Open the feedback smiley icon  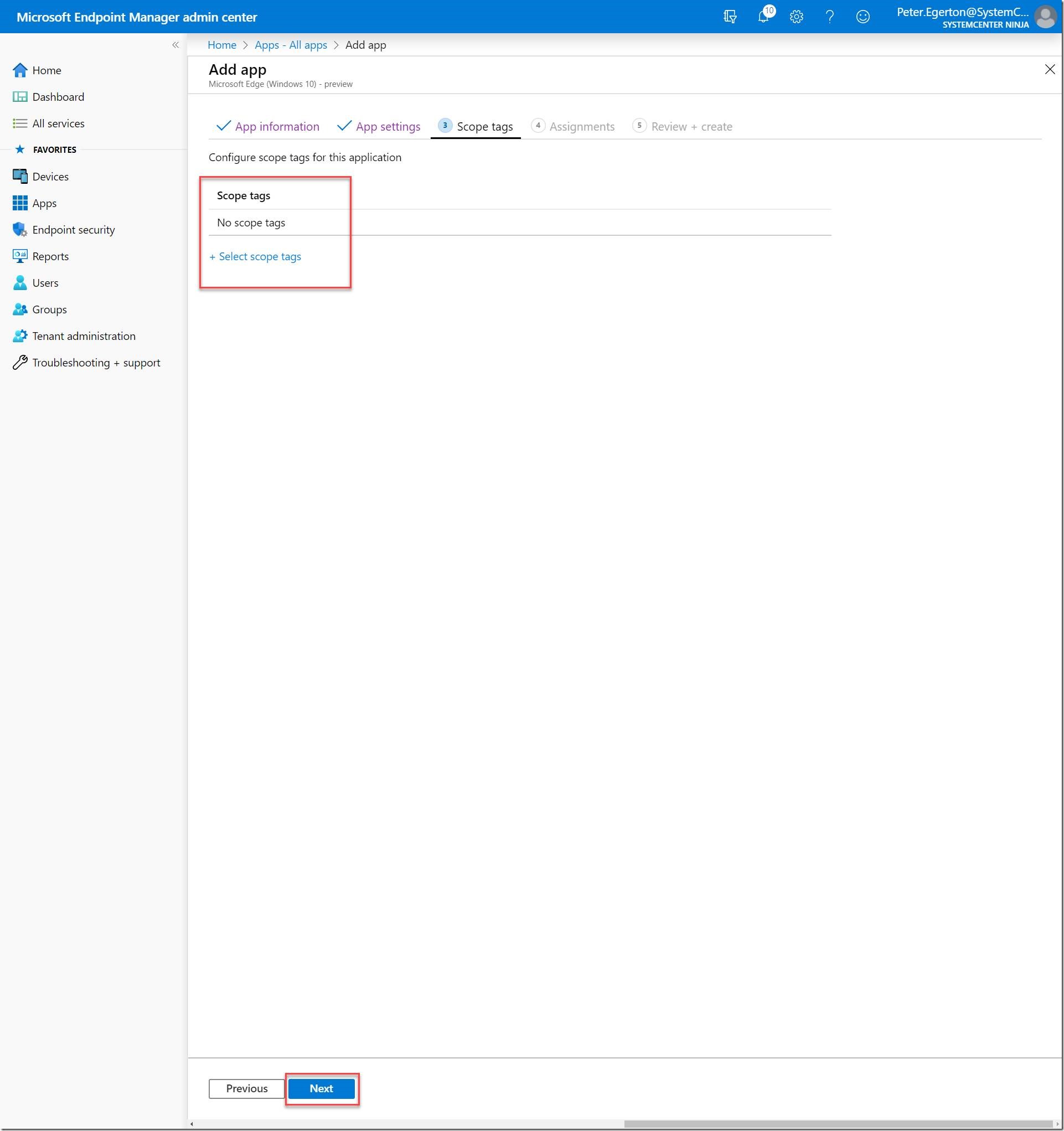click(x=862, y=17)
